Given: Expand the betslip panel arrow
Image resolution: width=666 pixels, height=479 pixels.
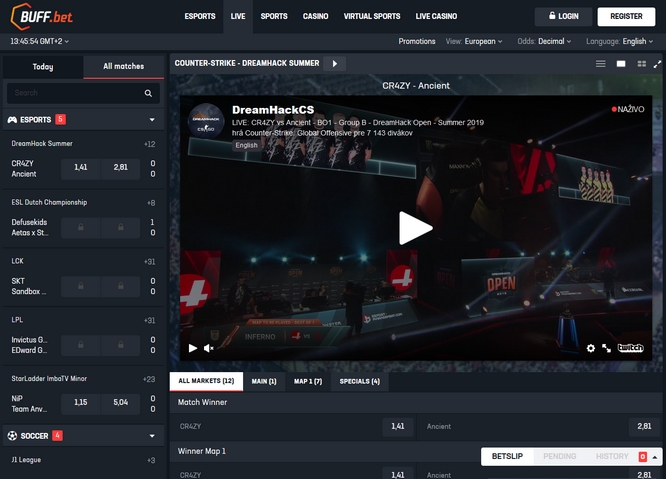Looking at the screenshot, I should point(655,457).
